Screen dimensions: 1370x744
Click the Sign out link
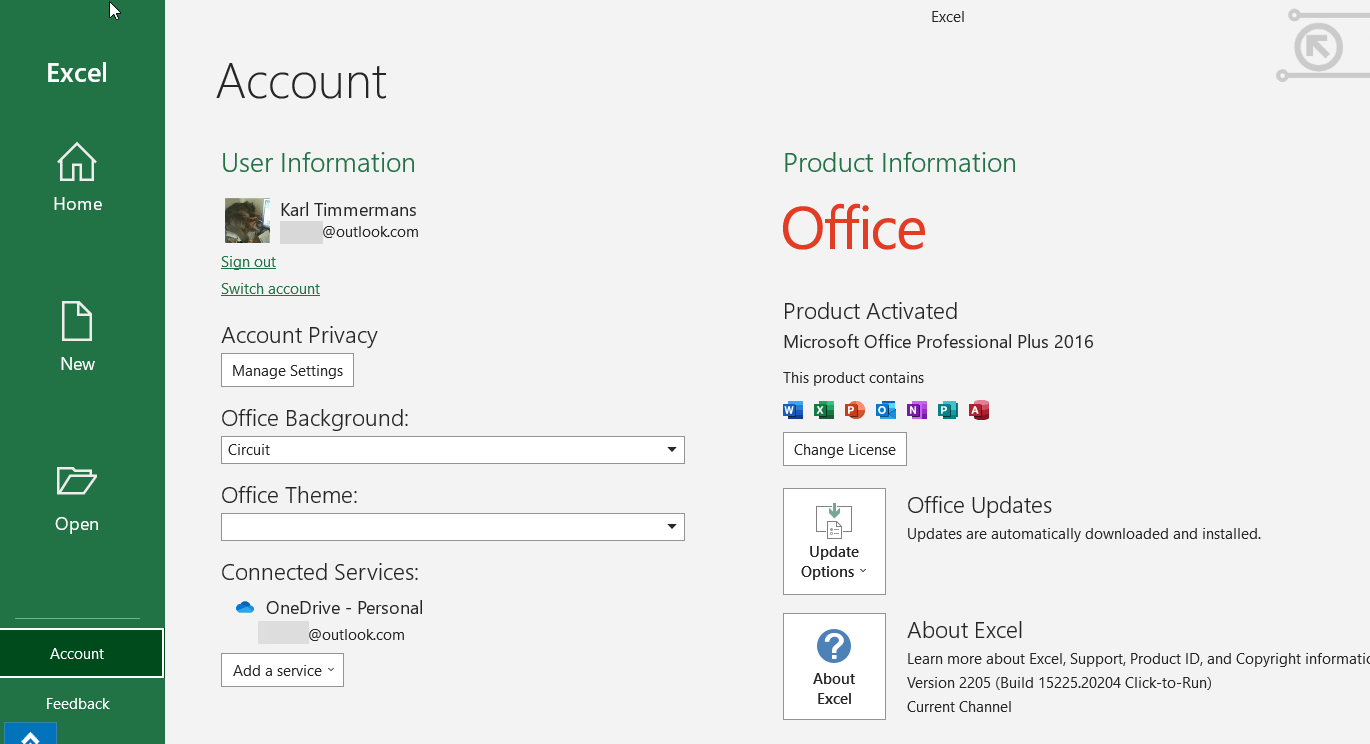[248, 262]
